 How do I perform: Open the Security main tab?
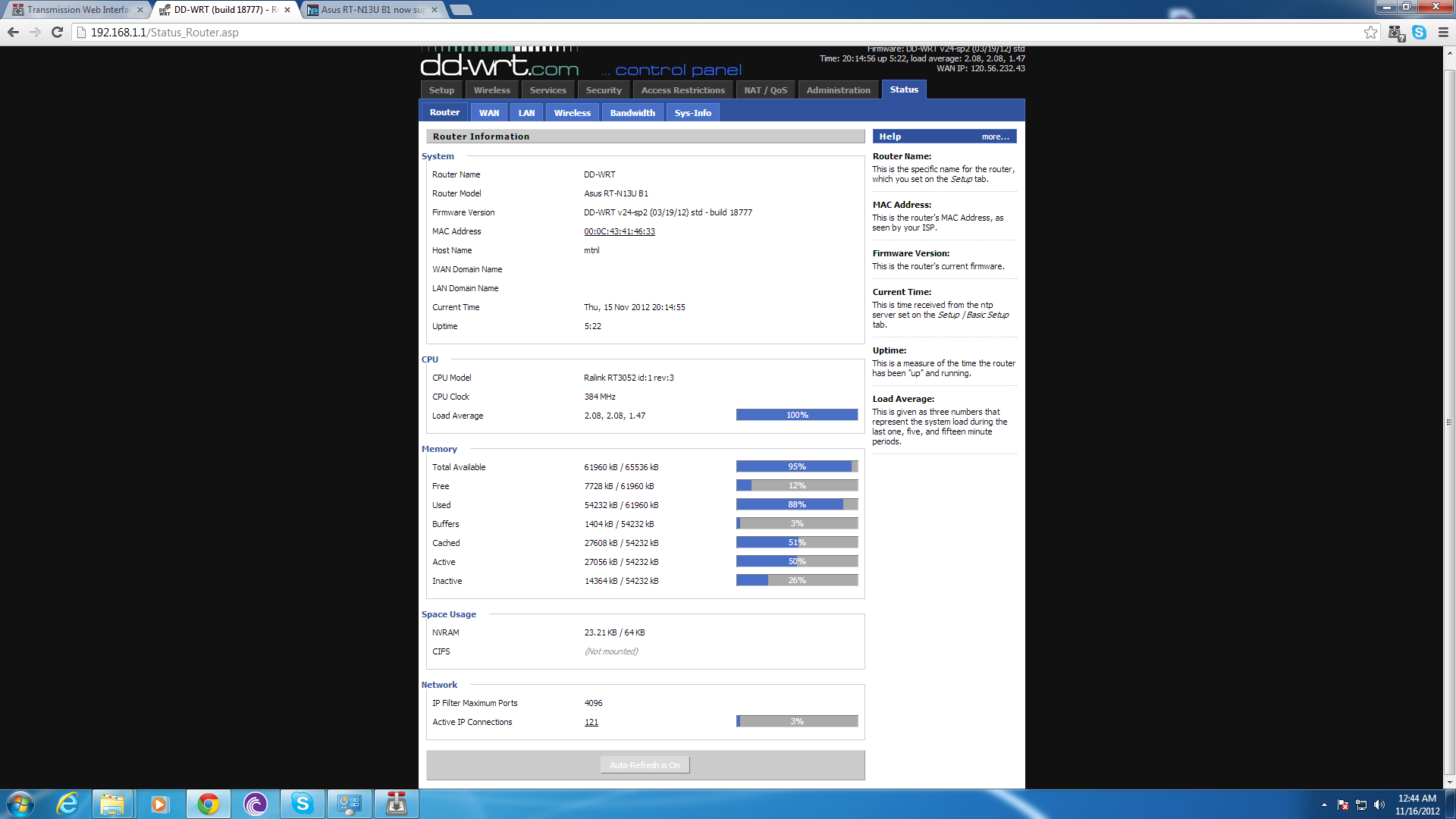tap(604, 90)
